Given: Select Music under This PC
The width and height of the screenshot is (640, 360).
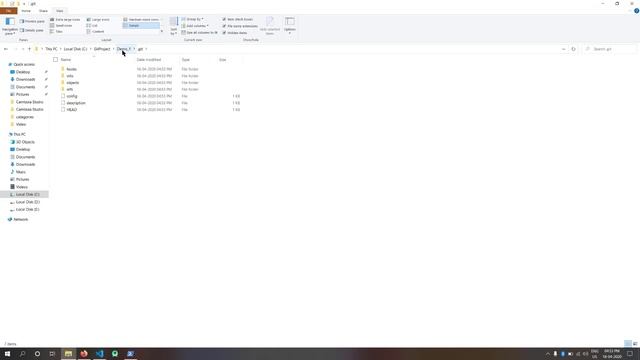Looking at the screenshot, I should [20, 172].
